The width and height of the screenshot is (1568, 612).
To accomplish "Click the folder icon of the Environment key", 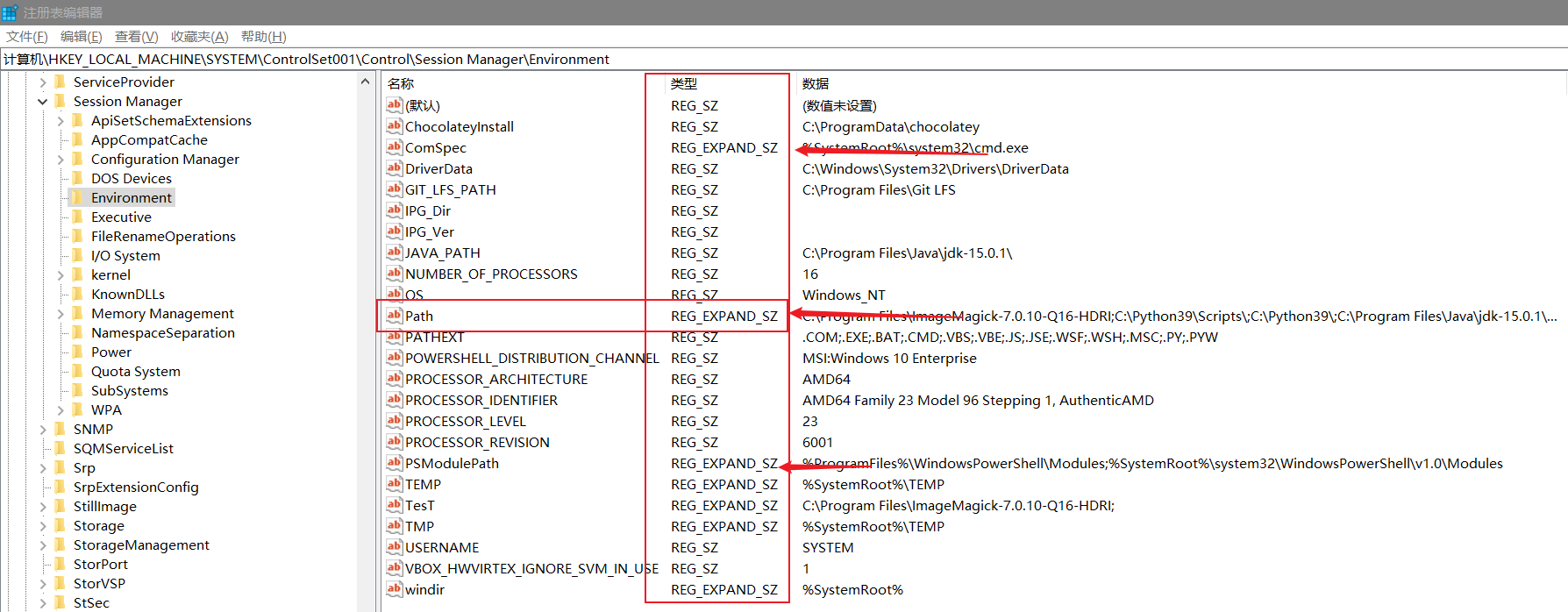I will pyautogui.click(x=78, y=197).
